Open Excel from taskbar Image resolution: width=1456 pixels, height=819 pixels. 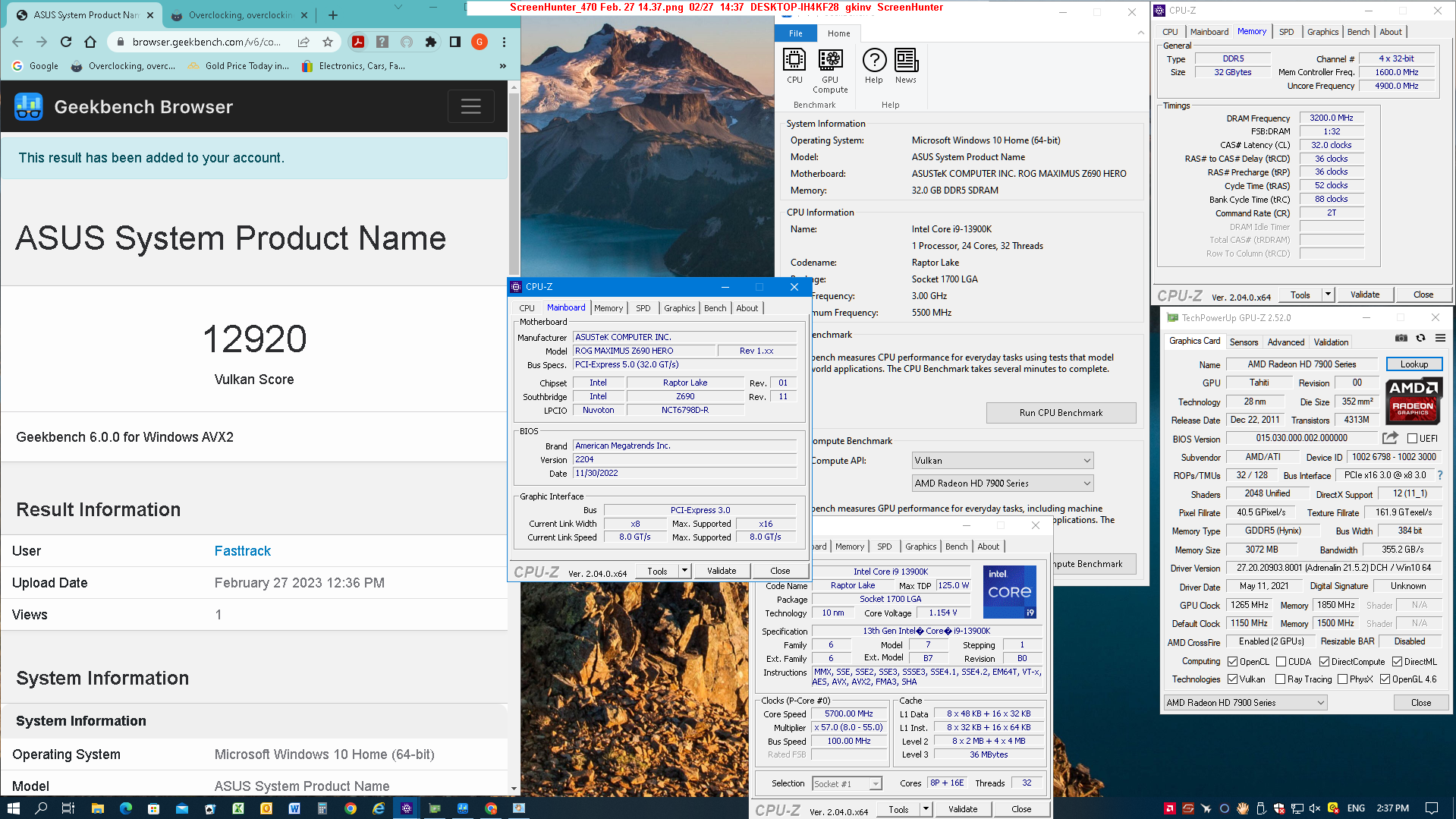[x=237, y=808]
